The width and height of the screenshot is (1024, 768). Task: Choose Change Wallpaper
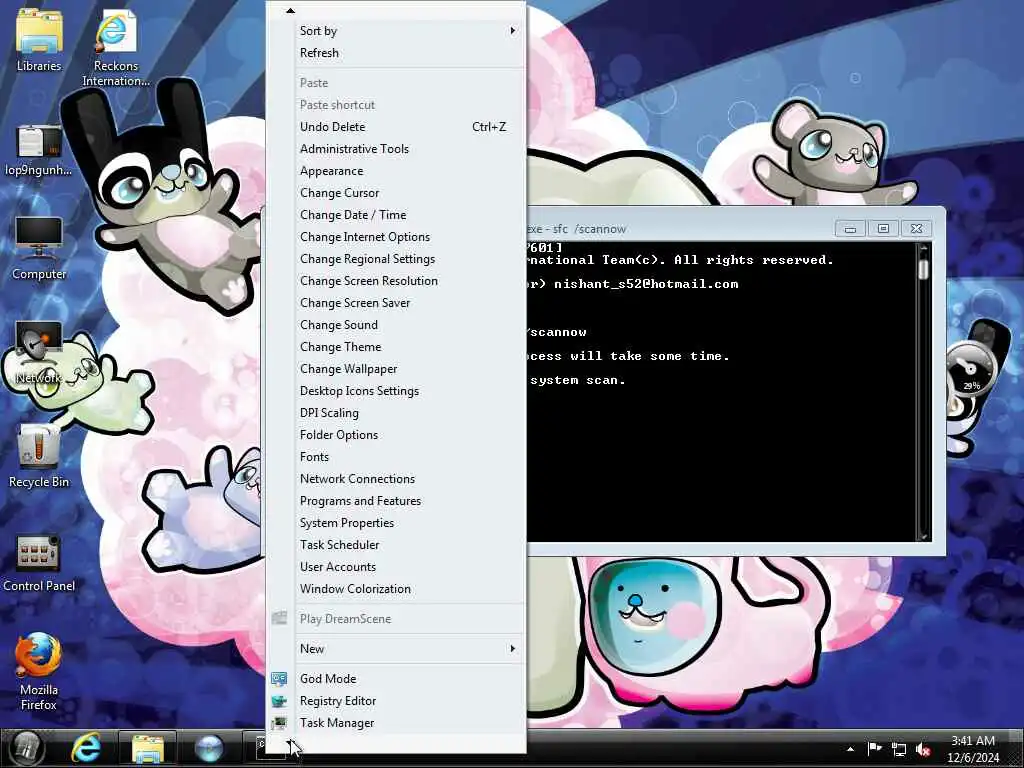(396, 369)
